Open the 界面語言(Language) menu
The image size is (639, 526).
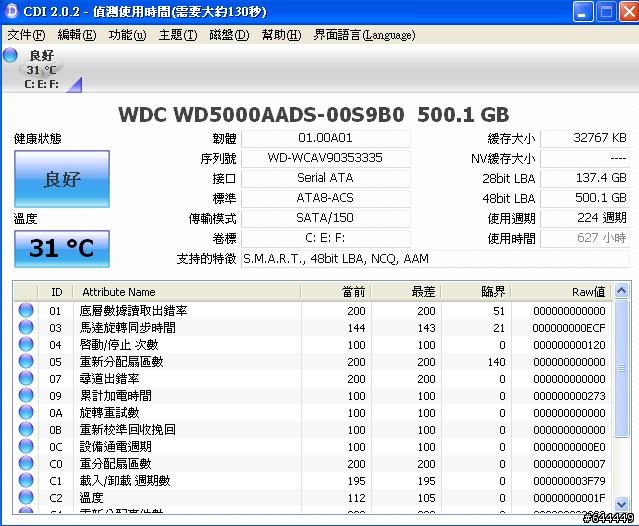point(364,35)
